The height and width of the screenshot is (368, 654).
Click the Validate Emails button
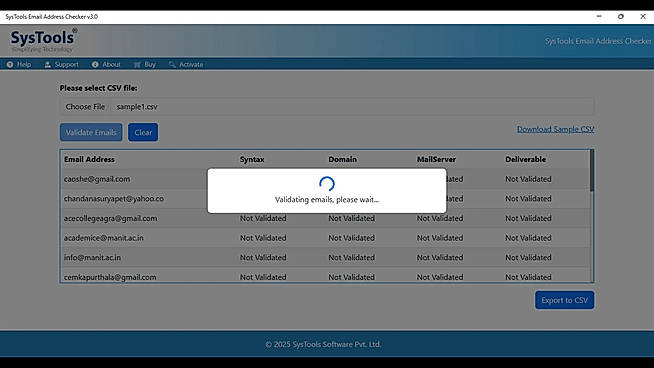tap(91, 132)
